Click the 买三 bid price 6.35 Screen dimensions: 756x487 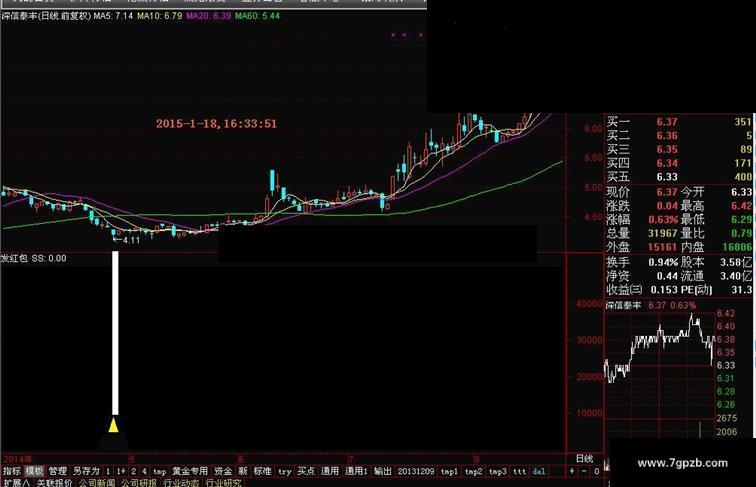(x=667, y=149)
